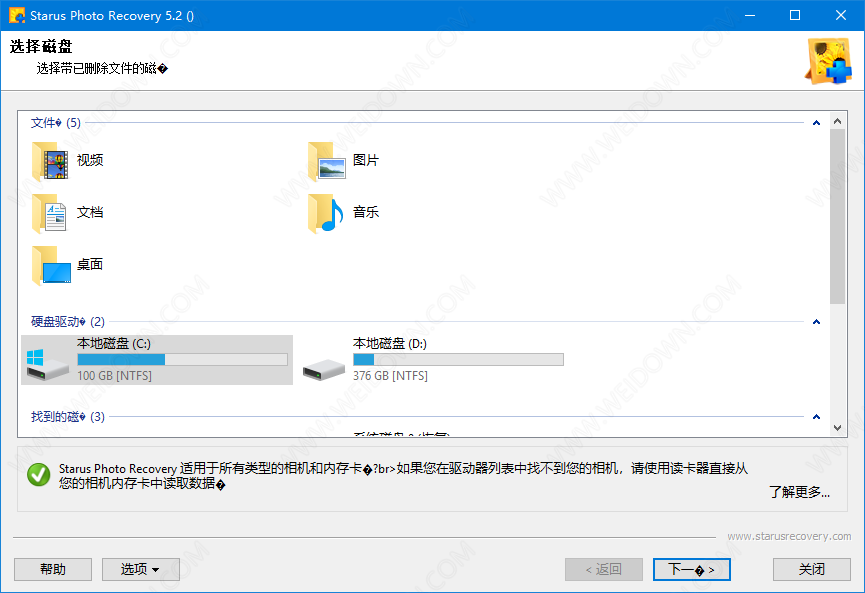The width and height of the screenshot is (865, 593).
Task: Click the 音乐 folder label
Action: pyautogui.click(x=366, y=212)
